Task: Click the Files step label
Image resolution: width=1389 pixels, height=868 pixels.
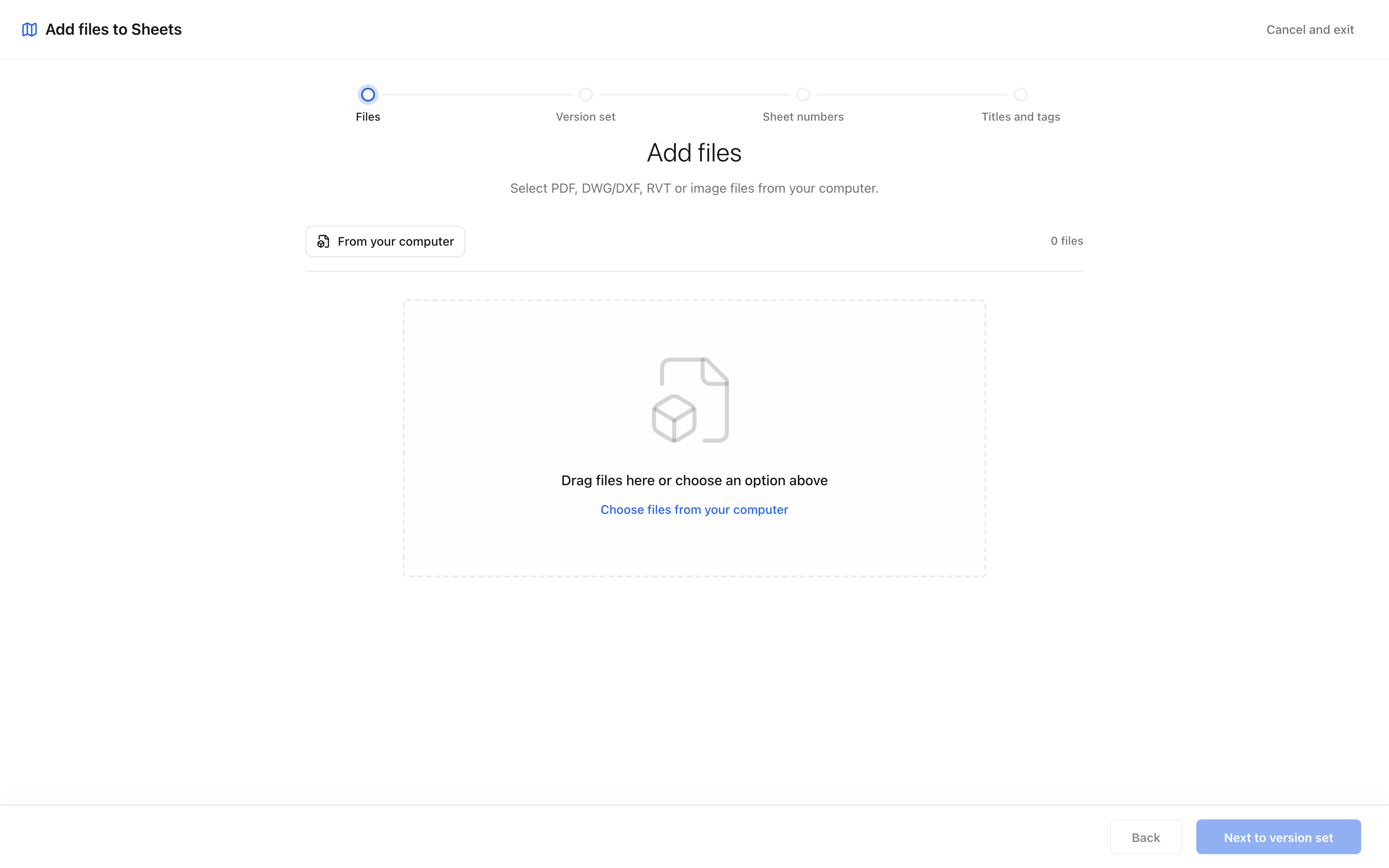Action: point(368,117)
